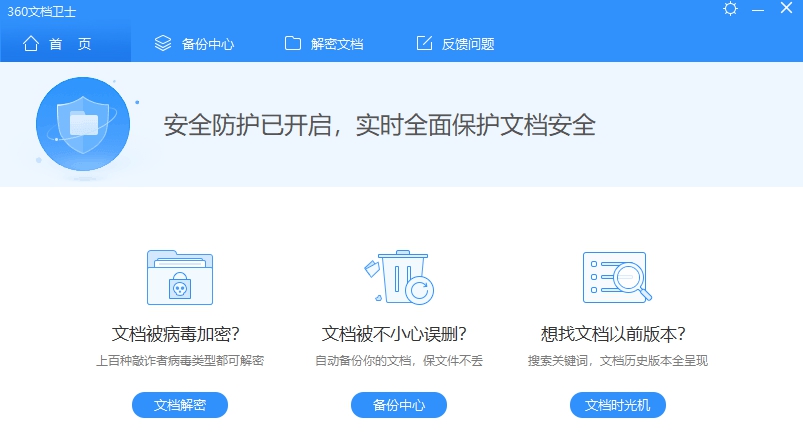Launch the 文档时光机 button
The height and width of the screenshot is (447, 803).
(618, 405)
